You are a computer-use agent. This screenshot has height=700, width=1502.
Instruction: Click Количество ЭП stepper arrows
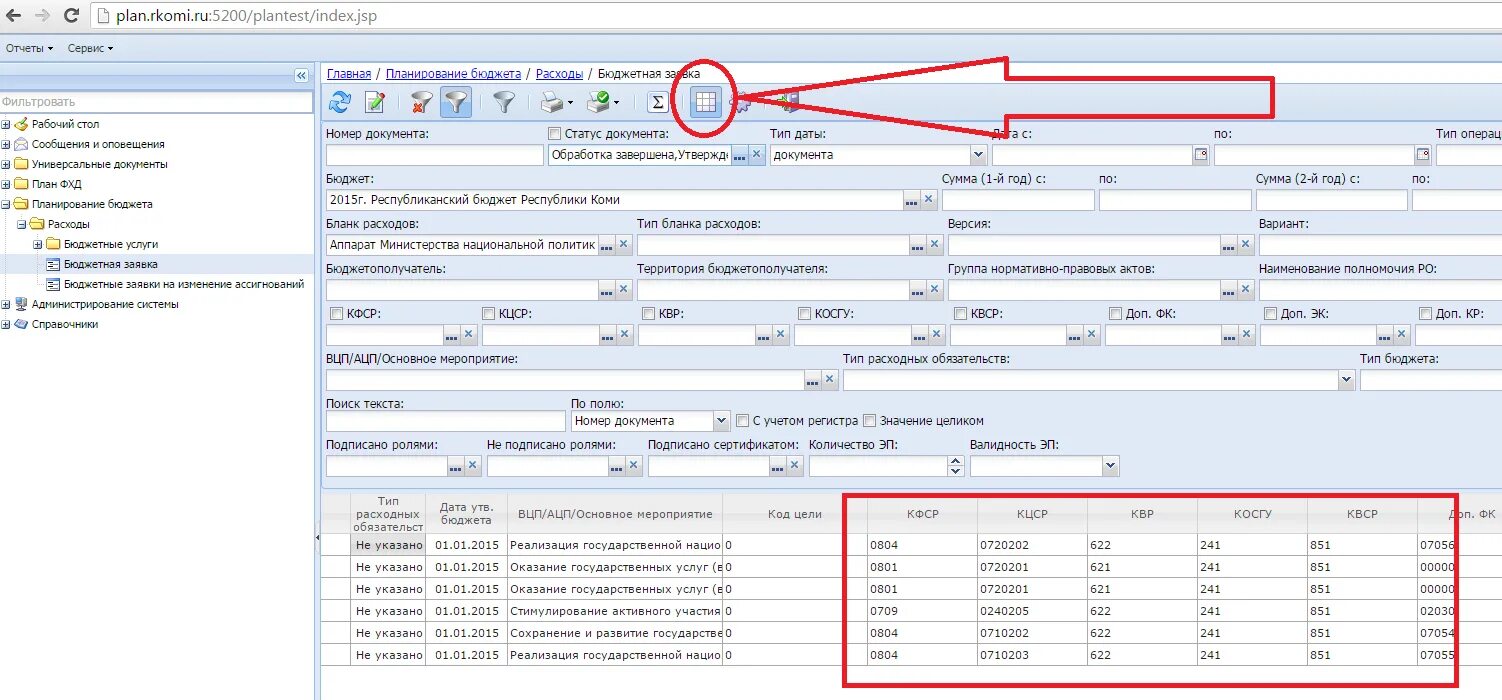[955, 466]
